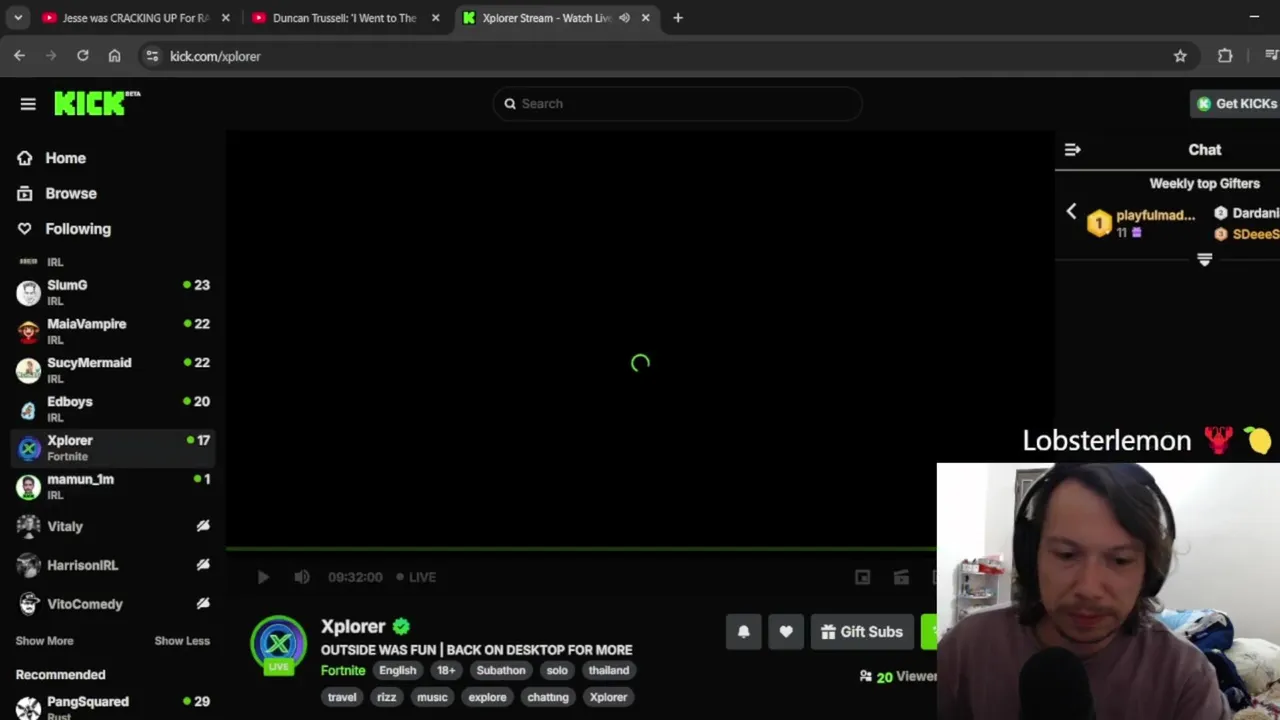Open SucyMermaid channel in sidebar
This screenshot has height=720, width=1280.
point(112,370)
